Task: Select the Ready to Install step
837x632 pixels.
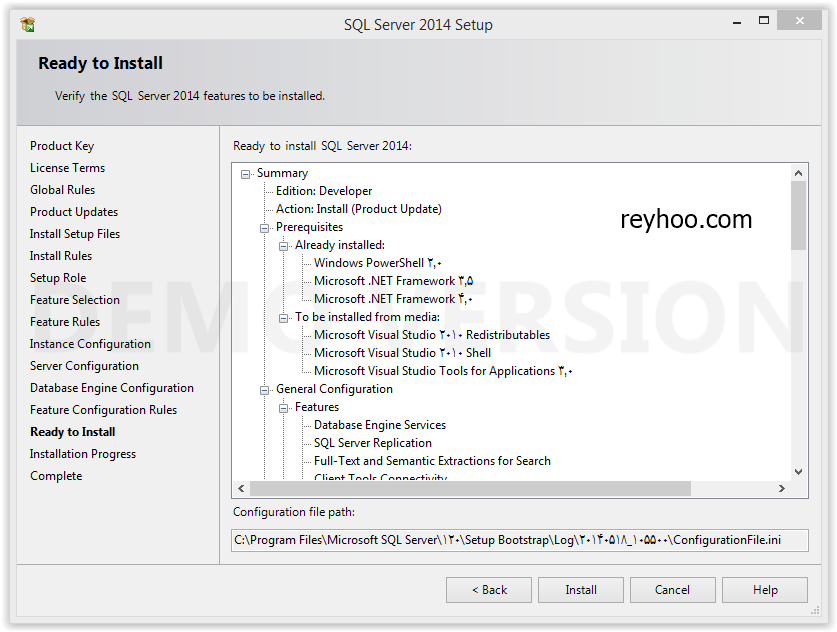Action: (x=73, y=432)
